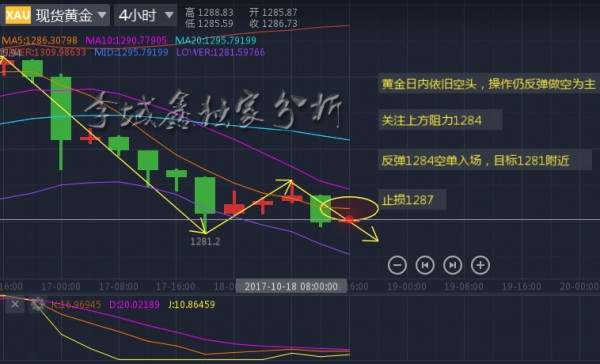Select the 关注上方阻力1284 annotation
This screenshot has width=600, height=364.
tap(440, 120)
